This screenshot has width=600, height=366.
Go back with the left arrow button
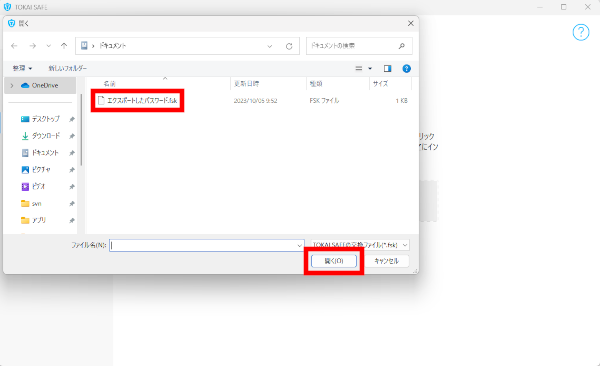pos(14,46)
